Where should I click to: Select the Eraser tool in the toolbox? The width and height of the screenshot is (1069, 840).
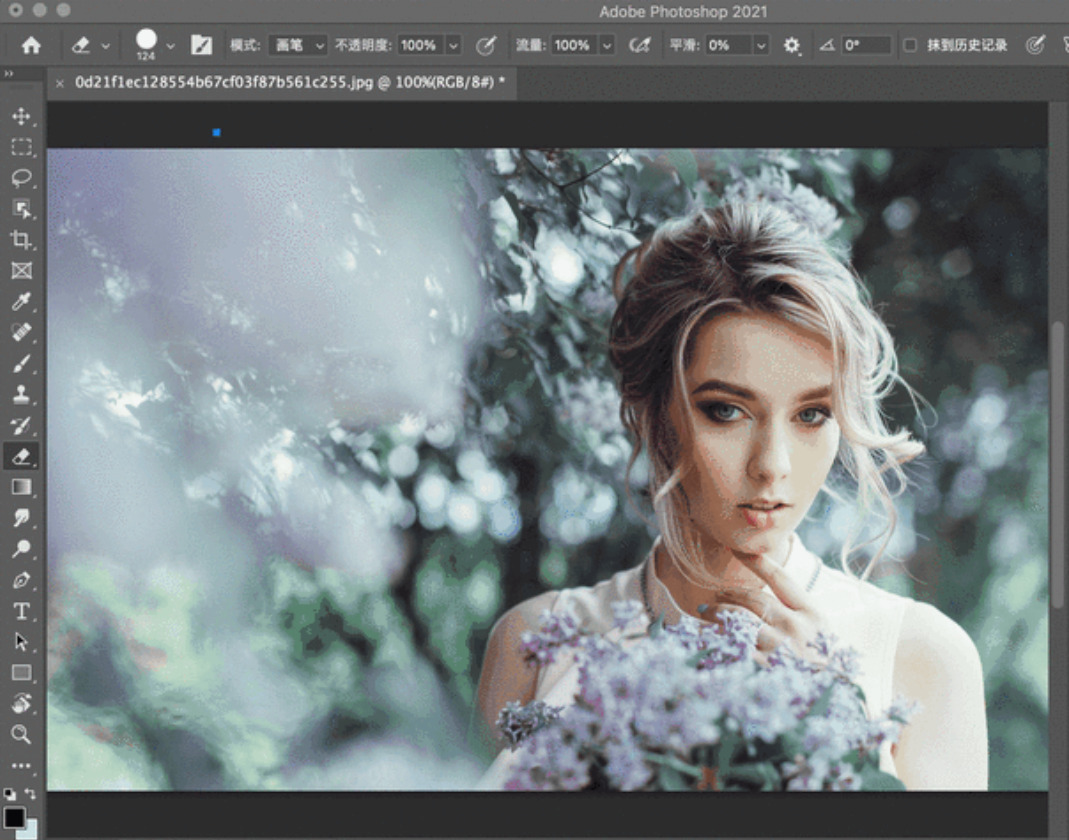(x=21, y=456)
